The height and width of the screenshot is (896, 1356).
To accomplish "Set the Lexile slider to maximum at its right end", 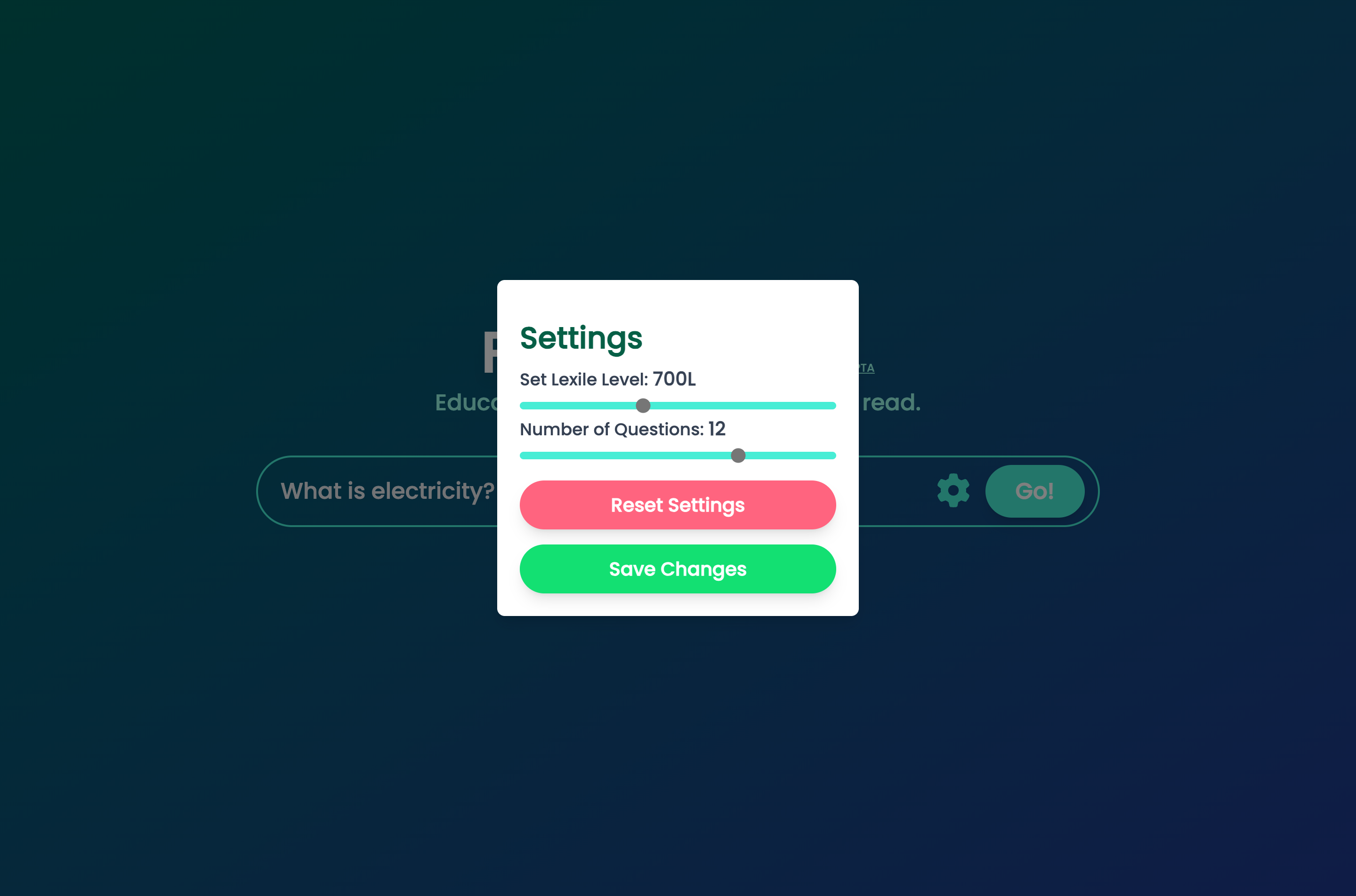I will (833, 406).
